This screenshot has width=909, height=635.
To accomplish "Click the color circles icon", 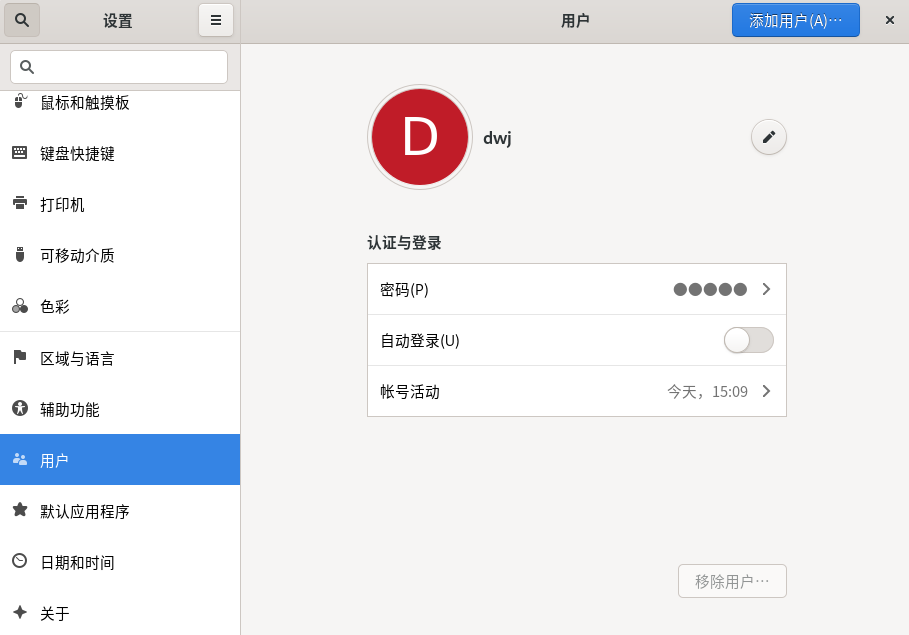I will coord(20,305).
